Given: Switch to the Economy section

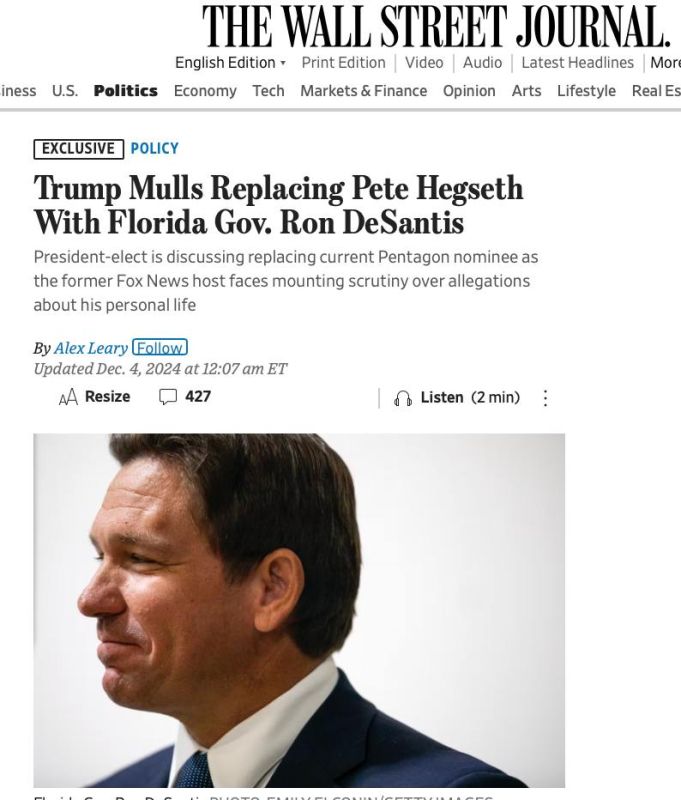Looking at the screenshot, I should 205,90.
